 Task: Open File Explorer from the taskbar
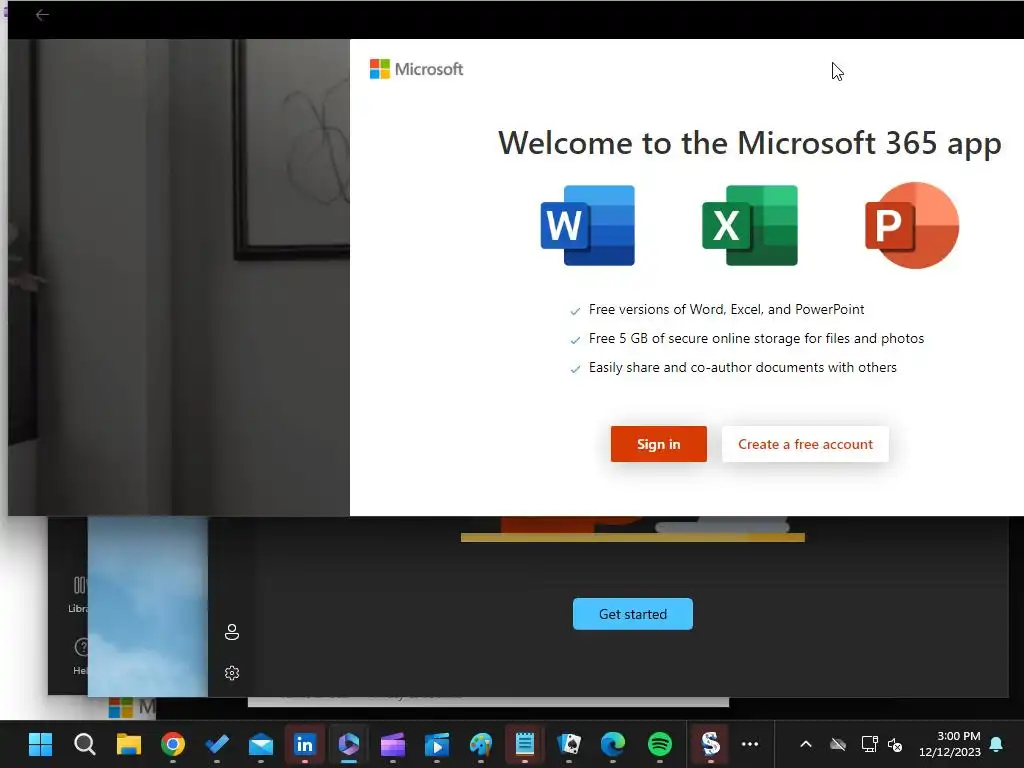pos(129,744)
